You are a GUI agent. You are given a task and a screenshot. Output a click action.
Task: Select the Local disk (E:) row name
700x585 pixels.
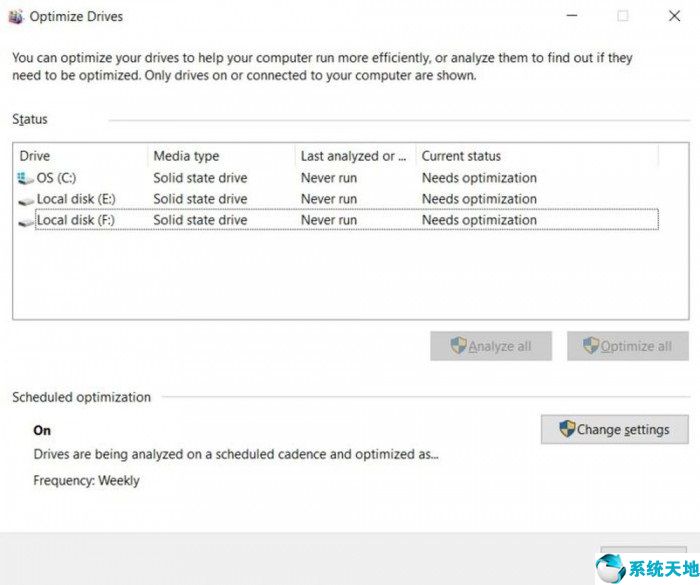[x=76, y=199]
